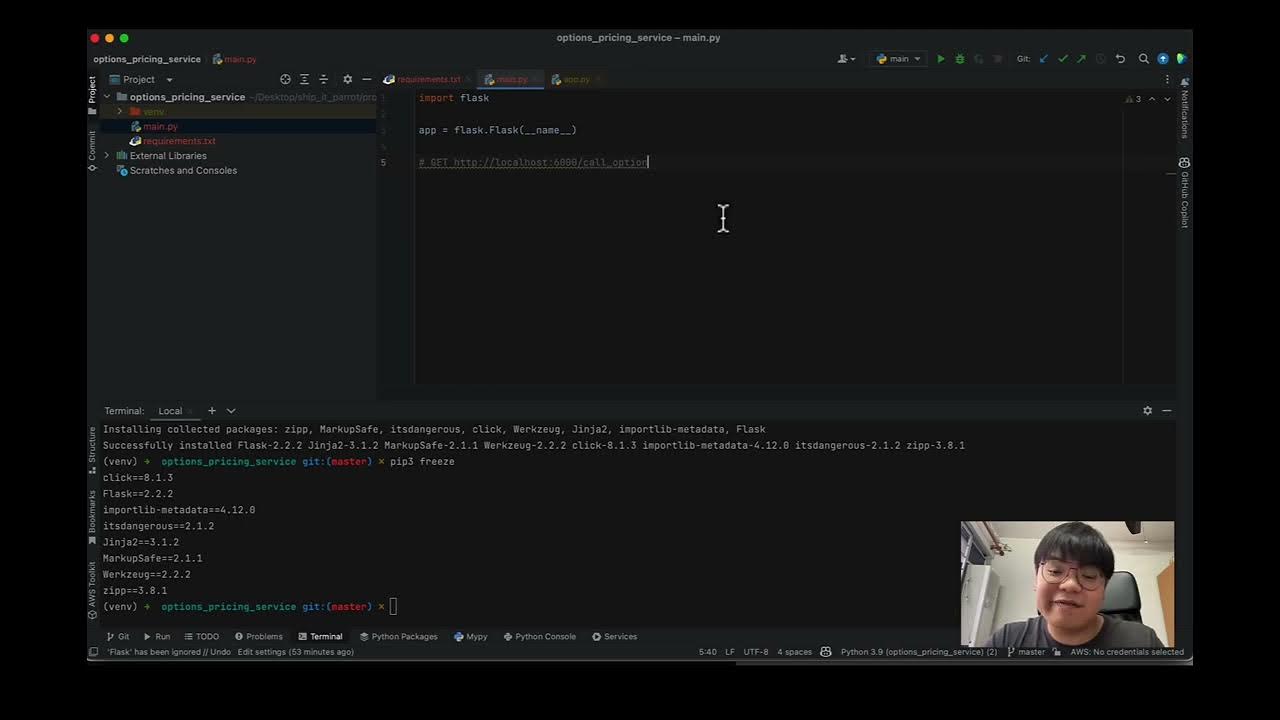
Task: Click the 4 spaces indent indicator
Action: (x=794, y=652)
